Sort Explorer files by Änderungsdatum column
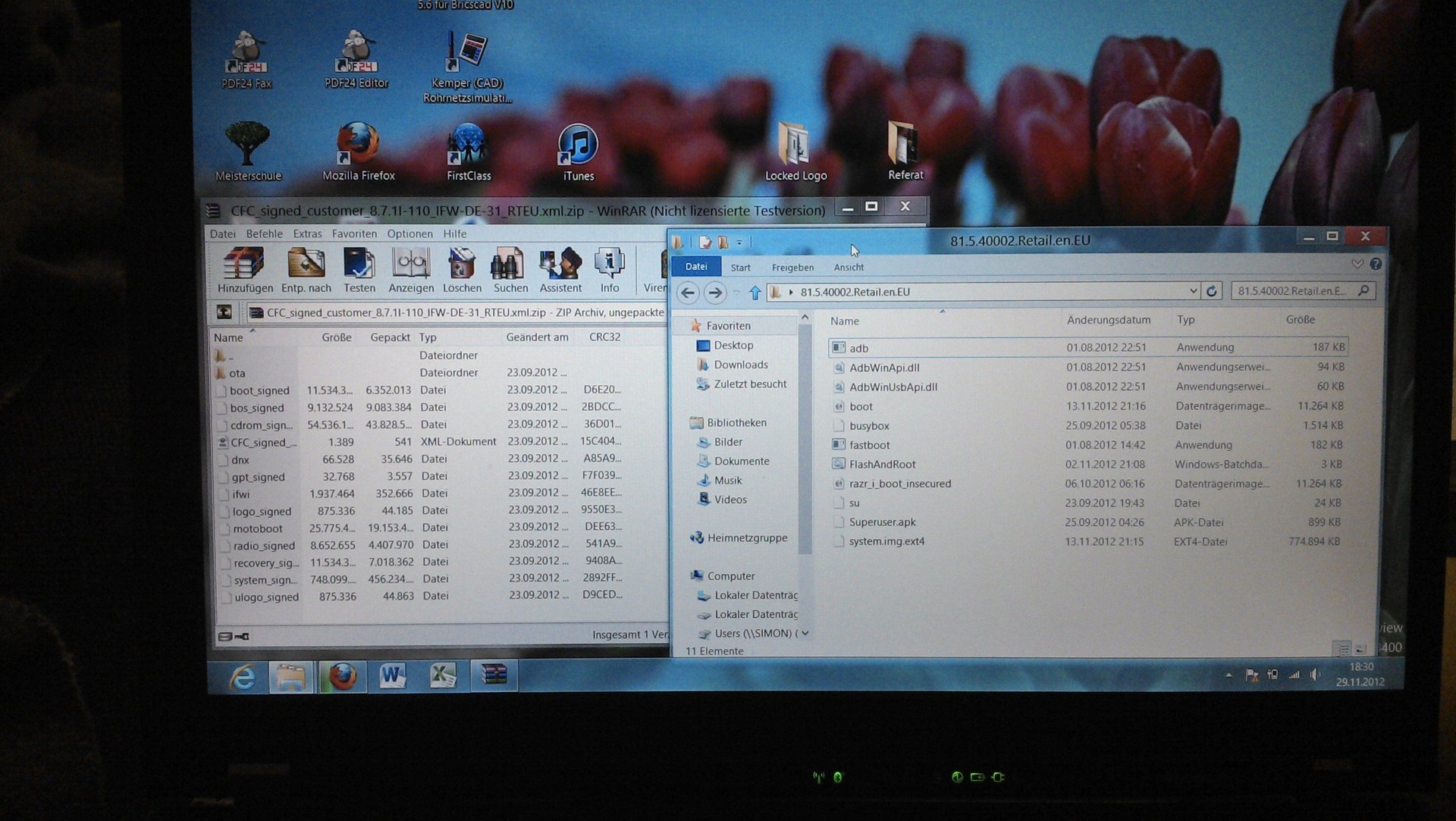The width and height of the screenshot is (1456, 821). (x=1108, y=320)
